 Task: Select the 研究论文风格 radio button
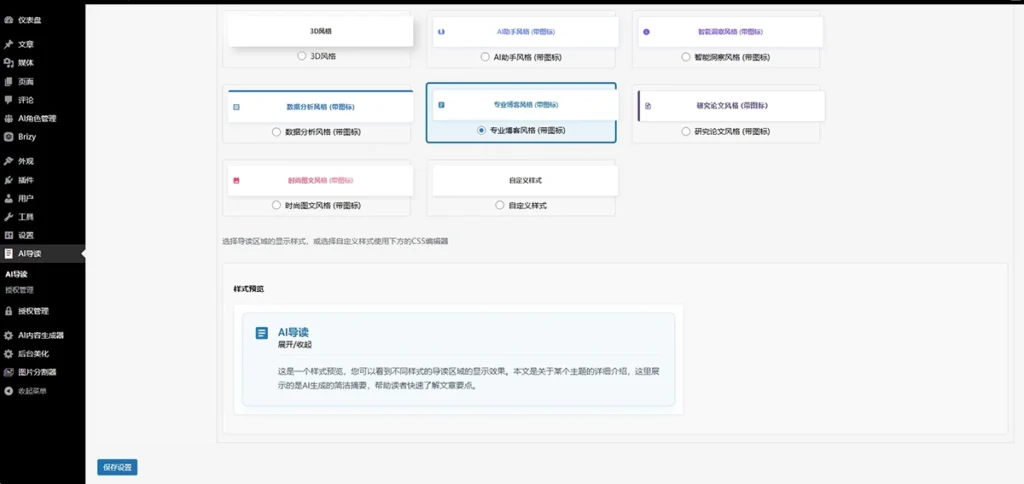point(685,131)
